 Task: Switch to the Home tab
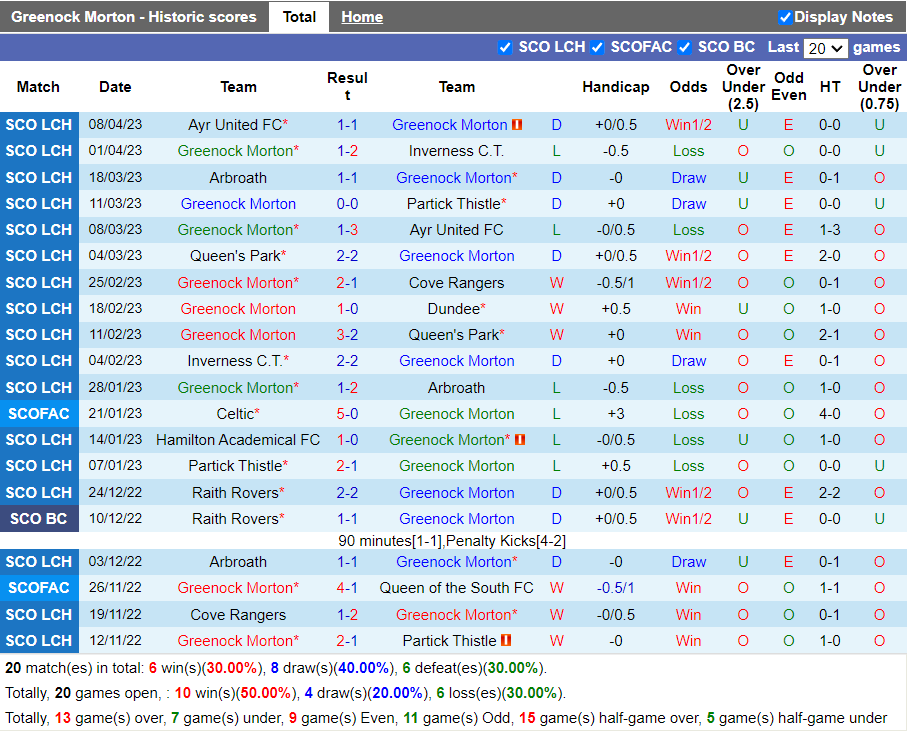[x=361, y=16]
